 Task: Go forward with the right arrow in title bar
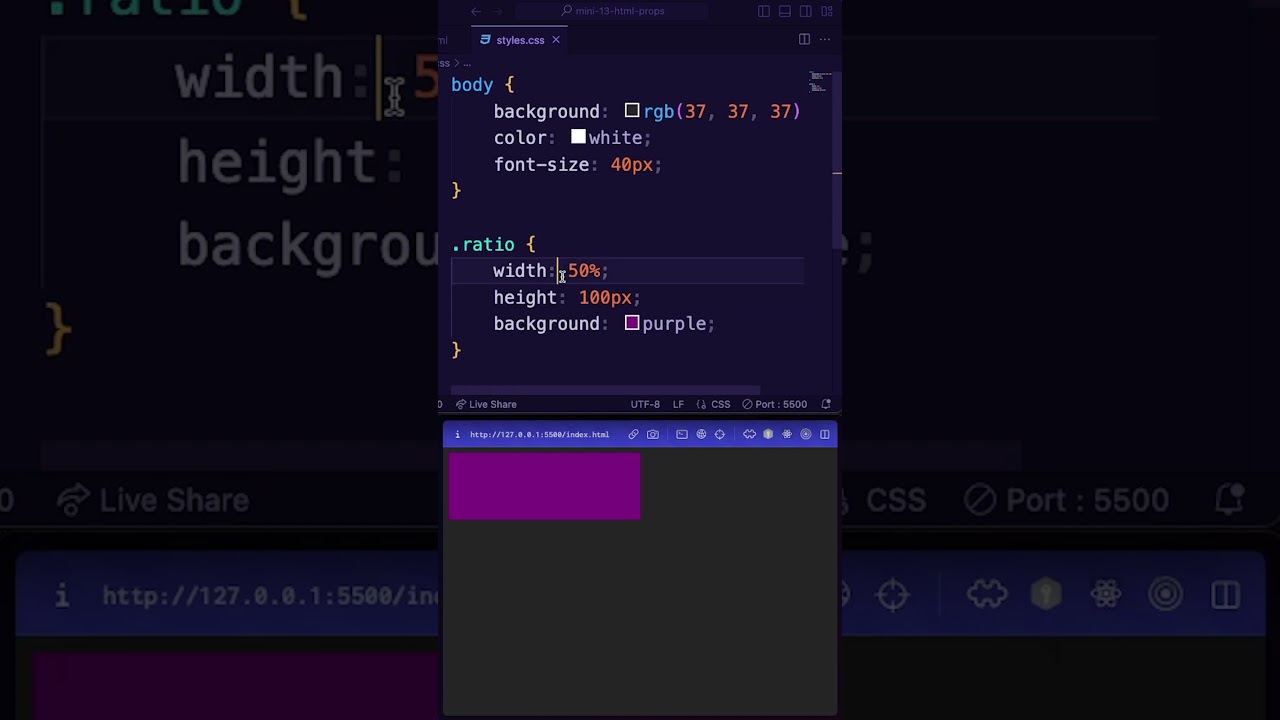498,11
